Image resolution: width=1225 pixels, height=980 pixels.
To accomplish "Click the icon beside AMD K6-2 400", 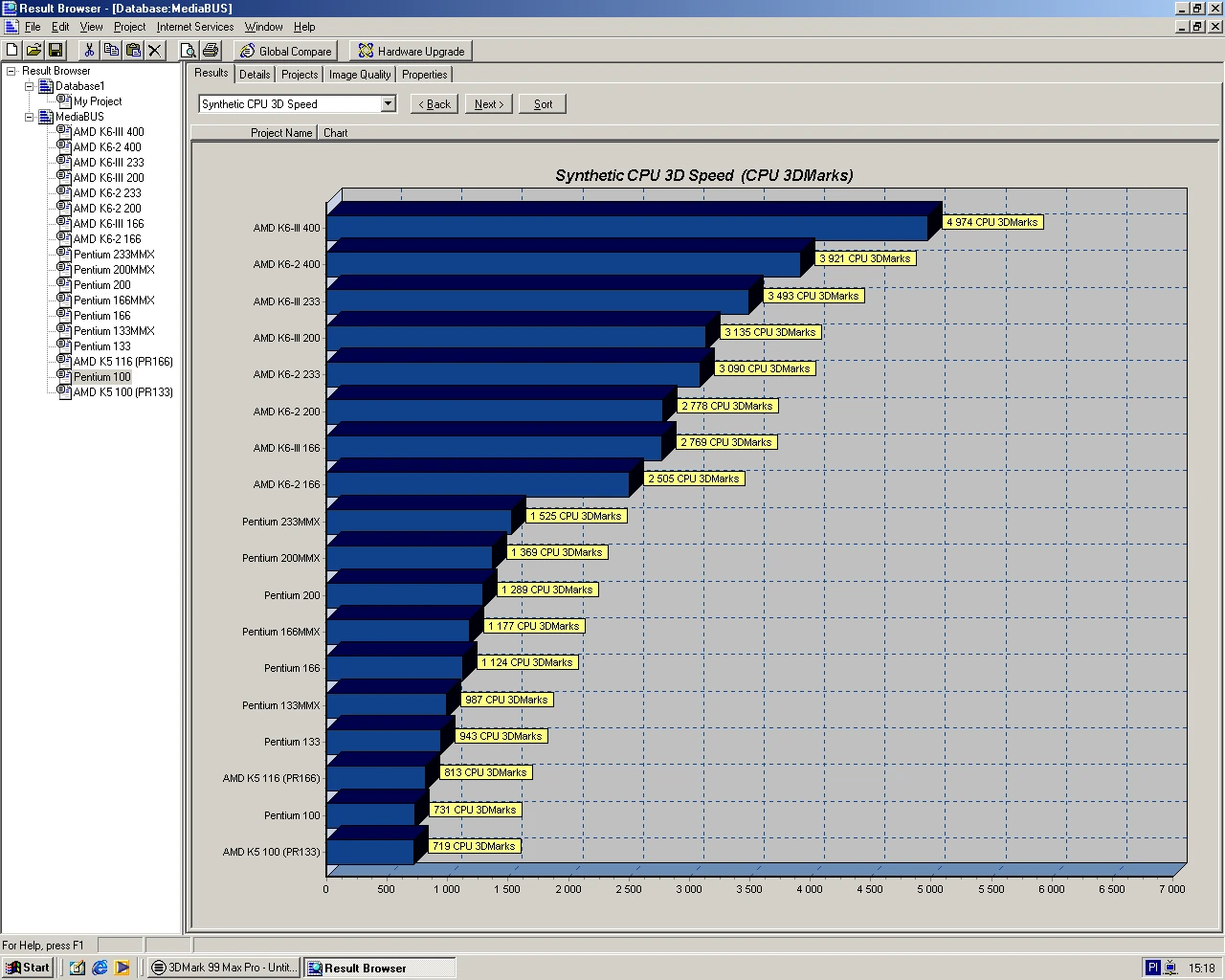I will [x=64, y=146].
